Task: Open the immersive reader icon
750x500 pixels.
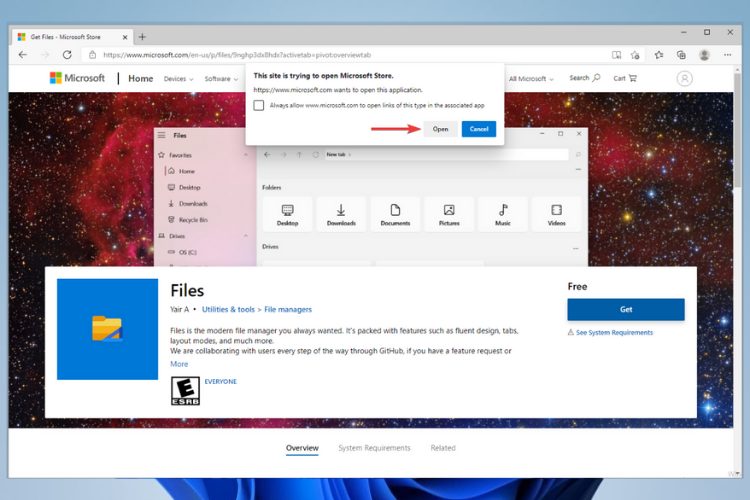Action: pyautogui.click(x=617, y=55)
